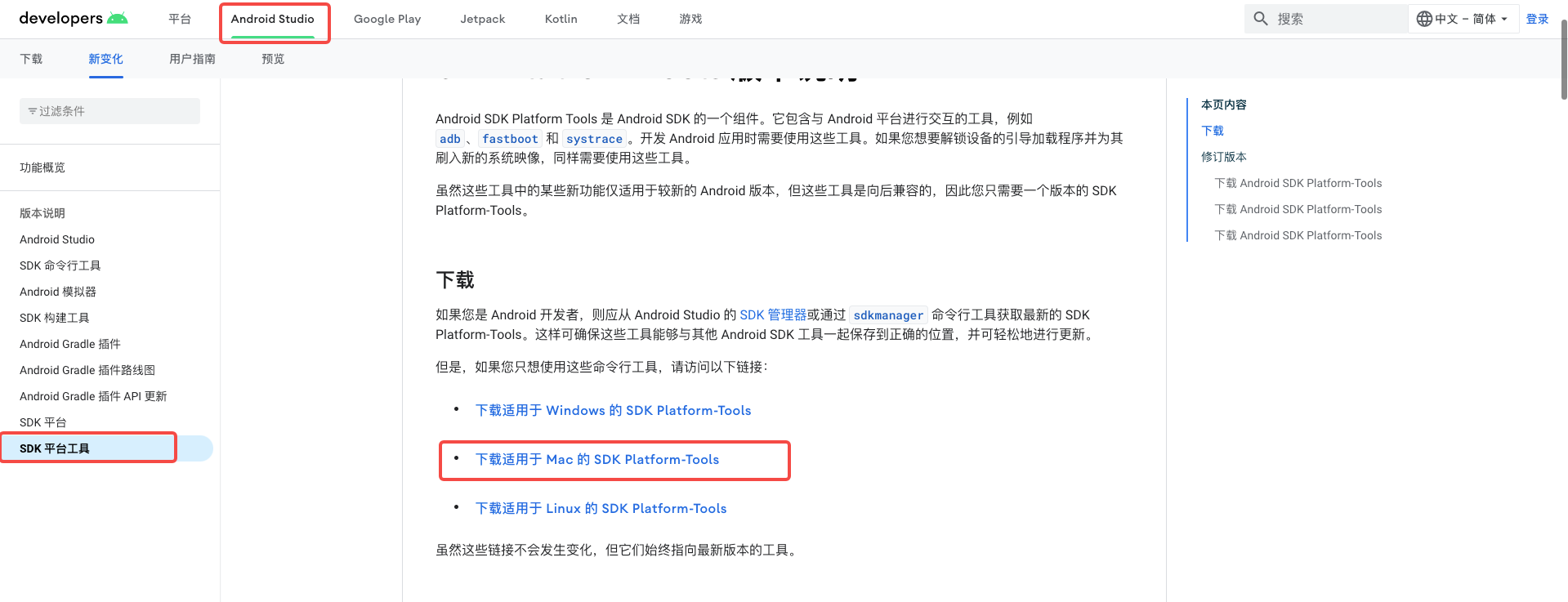Image resolution: width=1568 pixels, height=602 pixels.
Task: Download Windows SDK Platform-Tools link
Action: pos(613,410)
